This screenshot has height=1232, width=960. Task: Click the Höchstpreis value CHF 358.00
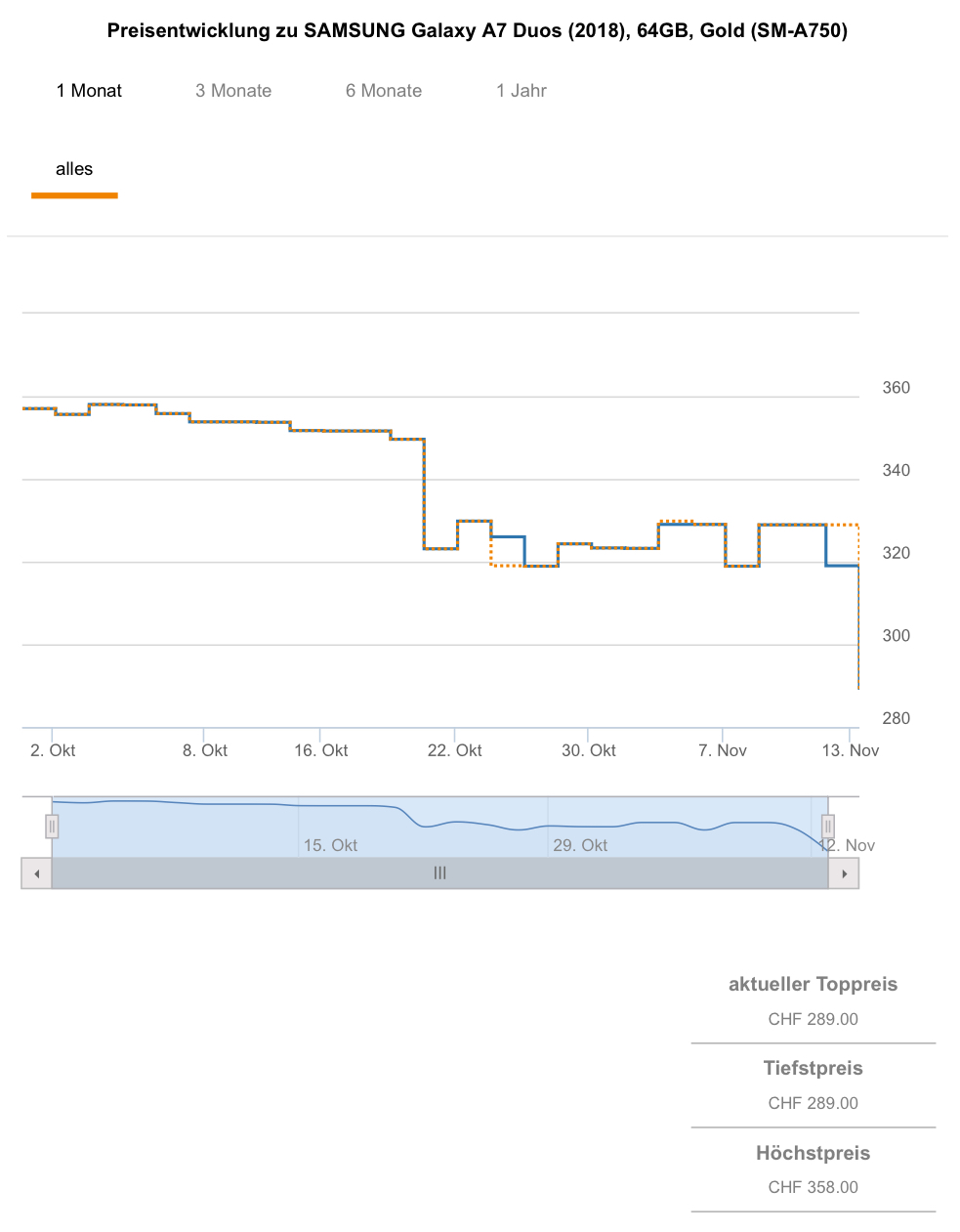[813, 1187]
